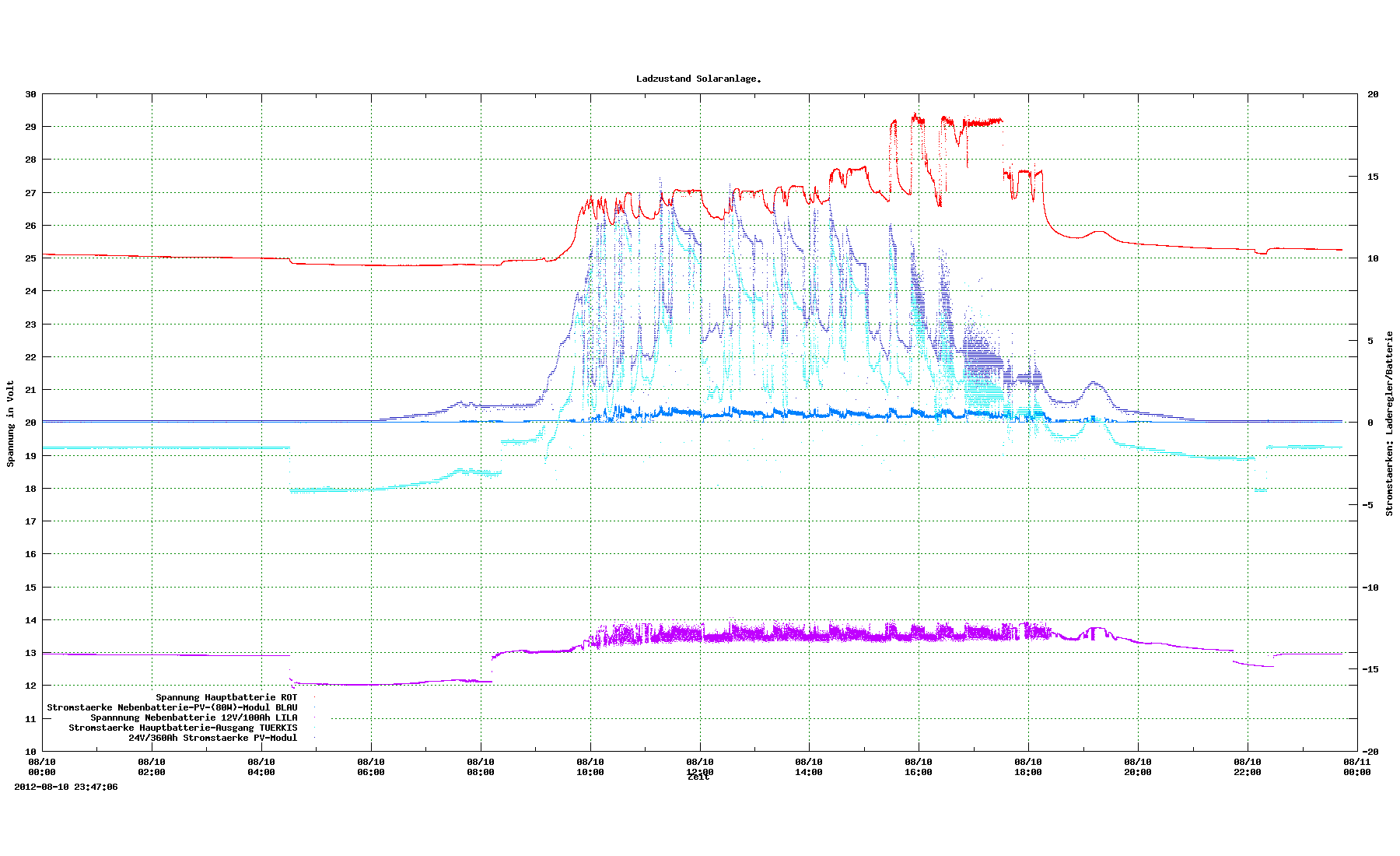Select legend entry 'Spannung Hauptbatterie ROT'
Screen dimensions: 1400x856
click(226, 697)
